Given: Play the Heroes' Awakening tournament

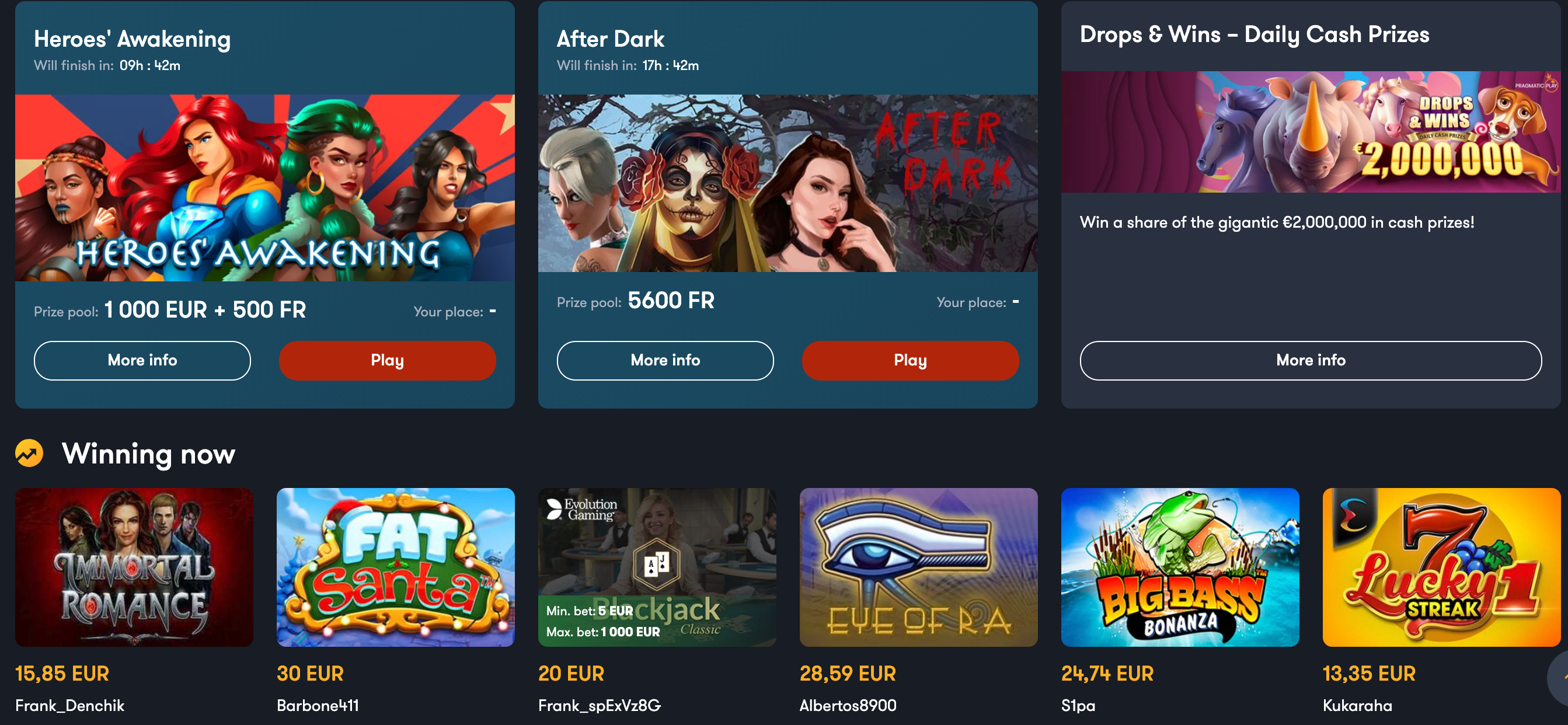Looking at the screenshot, I should (387, 360).
